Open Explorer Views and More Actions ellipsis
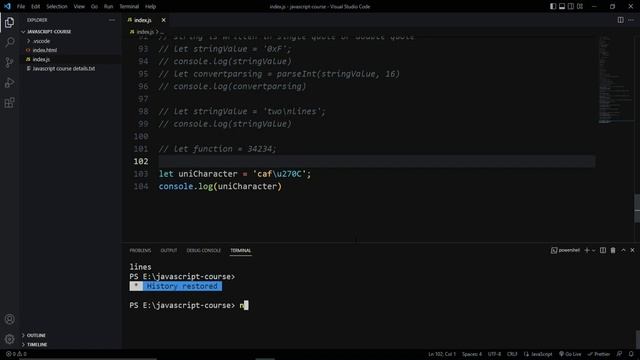Image resolution: width=640 pixels, height=360 pixels. (112, 20)
